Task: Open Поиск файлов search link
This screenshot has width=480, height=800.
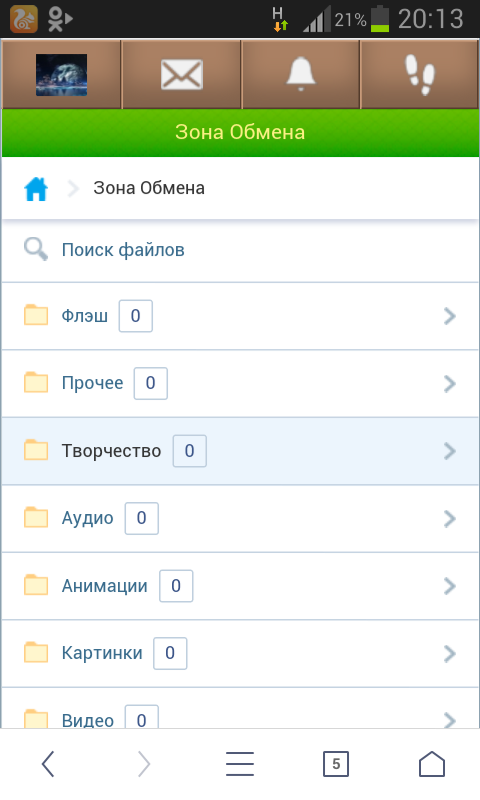Action: coord(123,250)
